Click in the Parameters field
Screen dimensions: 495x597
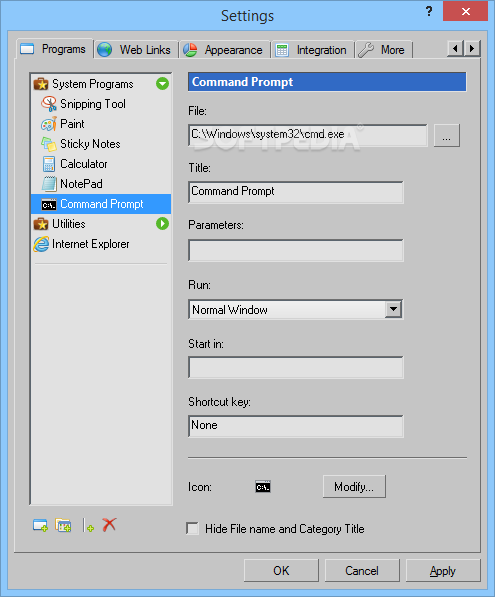coord(296,250)
